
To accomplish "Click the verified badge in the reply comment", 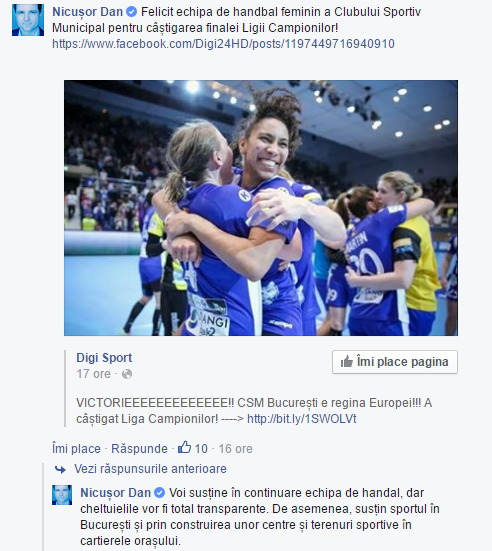I will coord(160,493).
